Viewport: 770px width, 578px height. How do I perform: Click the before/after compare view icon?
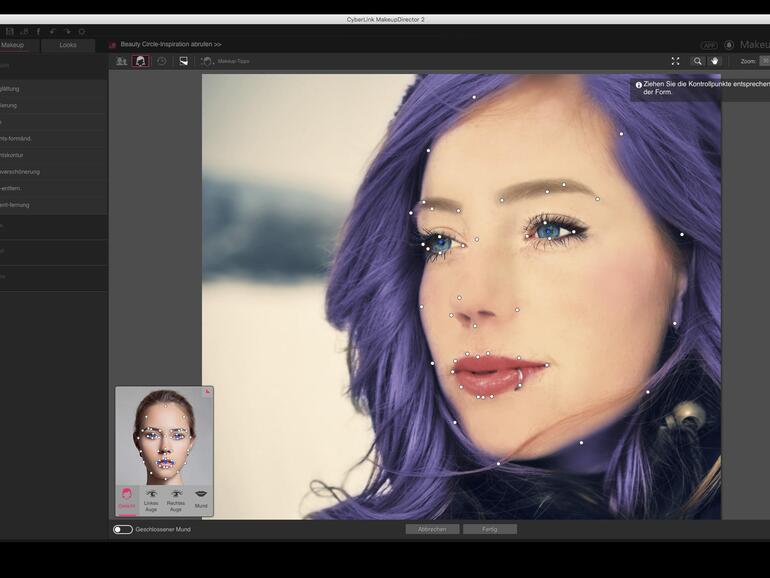tap(183, 61)
